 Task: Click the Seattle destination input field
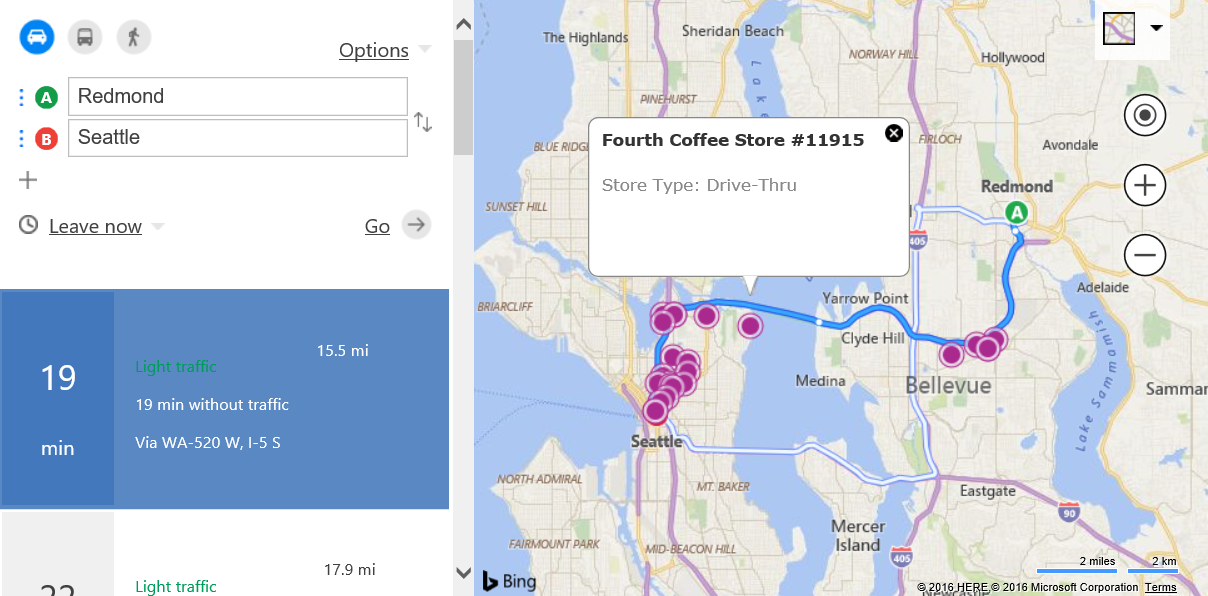(238, 137)
